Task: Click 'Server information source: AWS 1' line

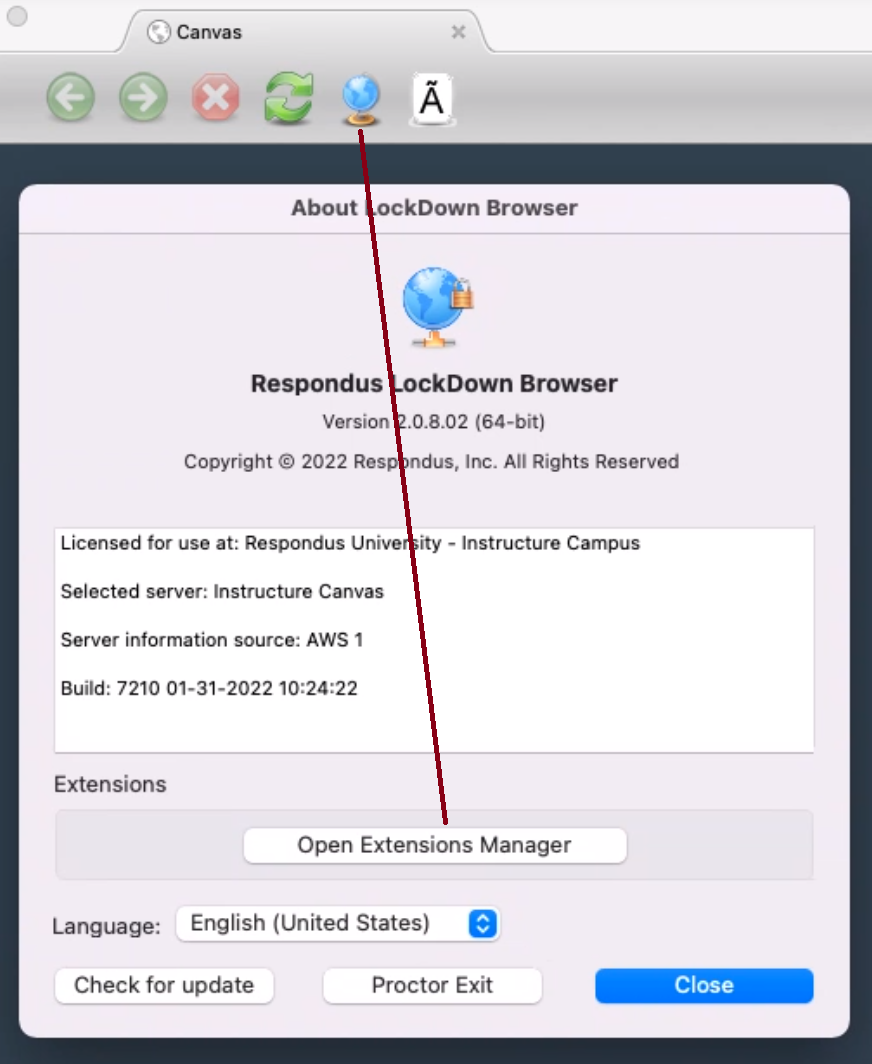Action: (212, 640)
